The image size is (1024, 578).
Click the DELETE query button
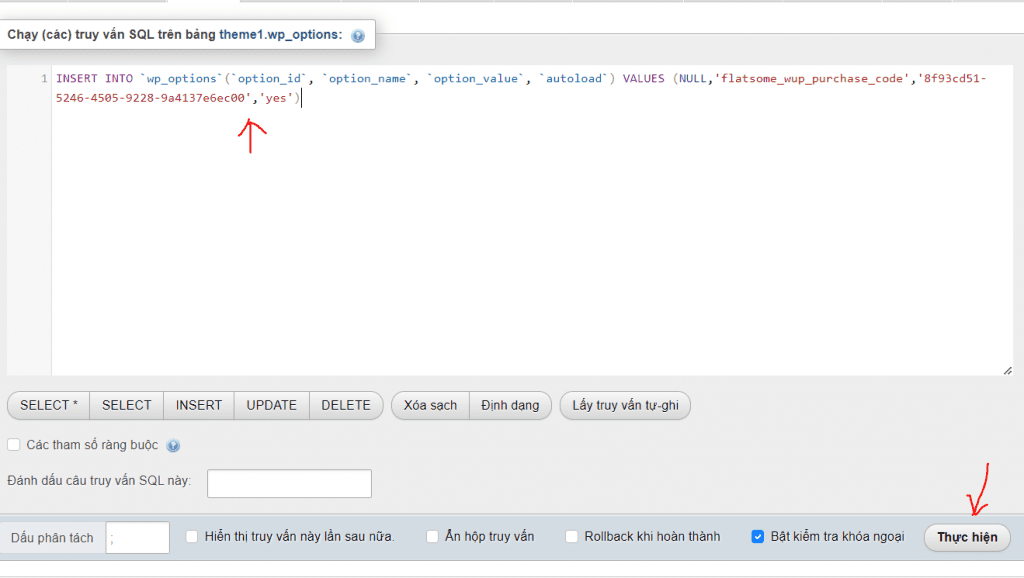[346, 405]
